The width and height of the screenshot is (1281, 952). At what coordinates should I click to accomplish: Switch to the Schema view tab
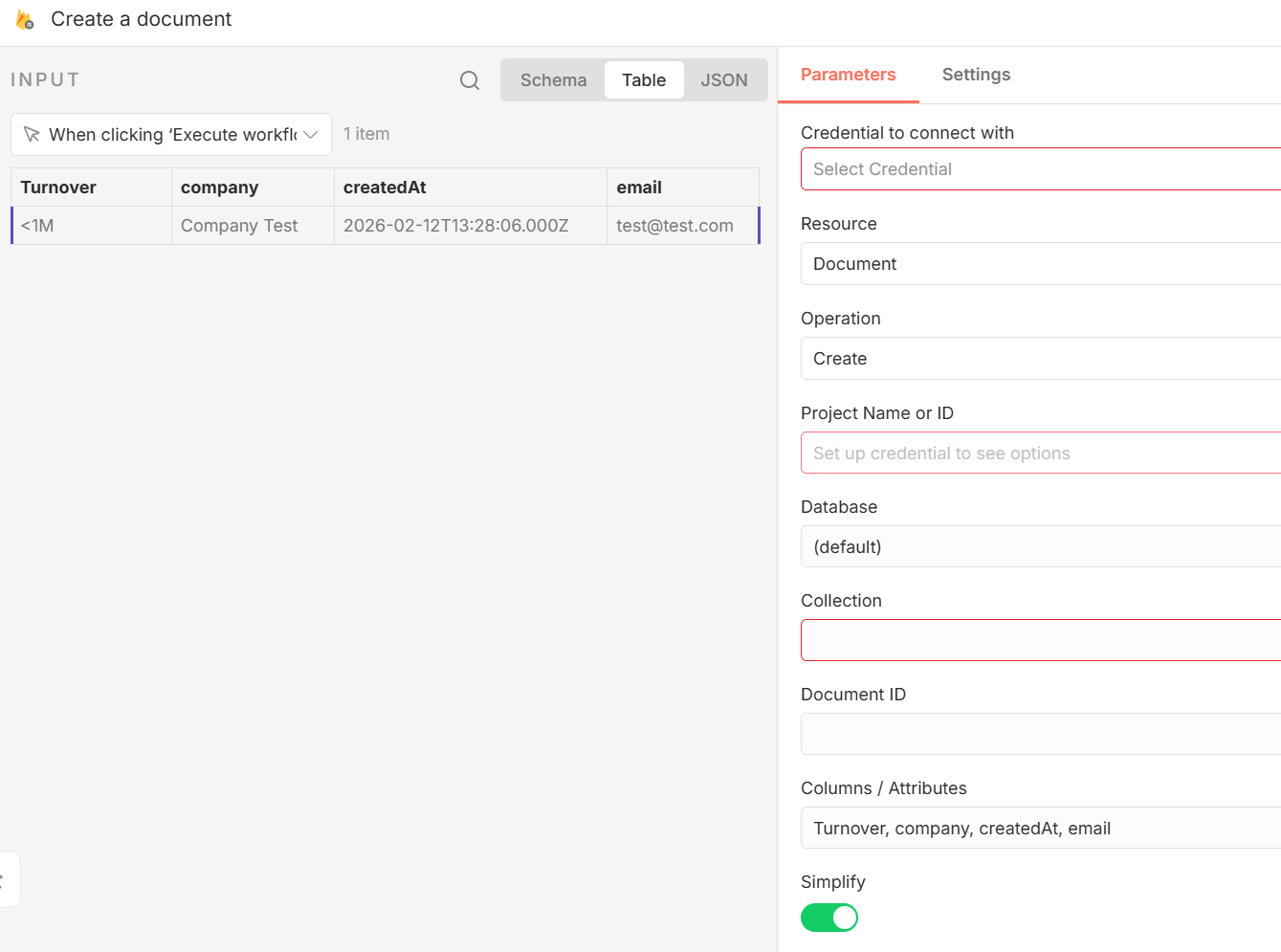pos(553,80)
